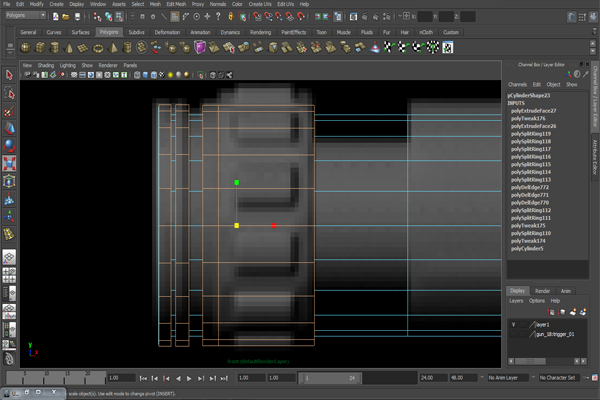Image resolution: width=600 pixels, height=400 pixels.
Task: Open viewport Shading menu
Action: (46, 65)
